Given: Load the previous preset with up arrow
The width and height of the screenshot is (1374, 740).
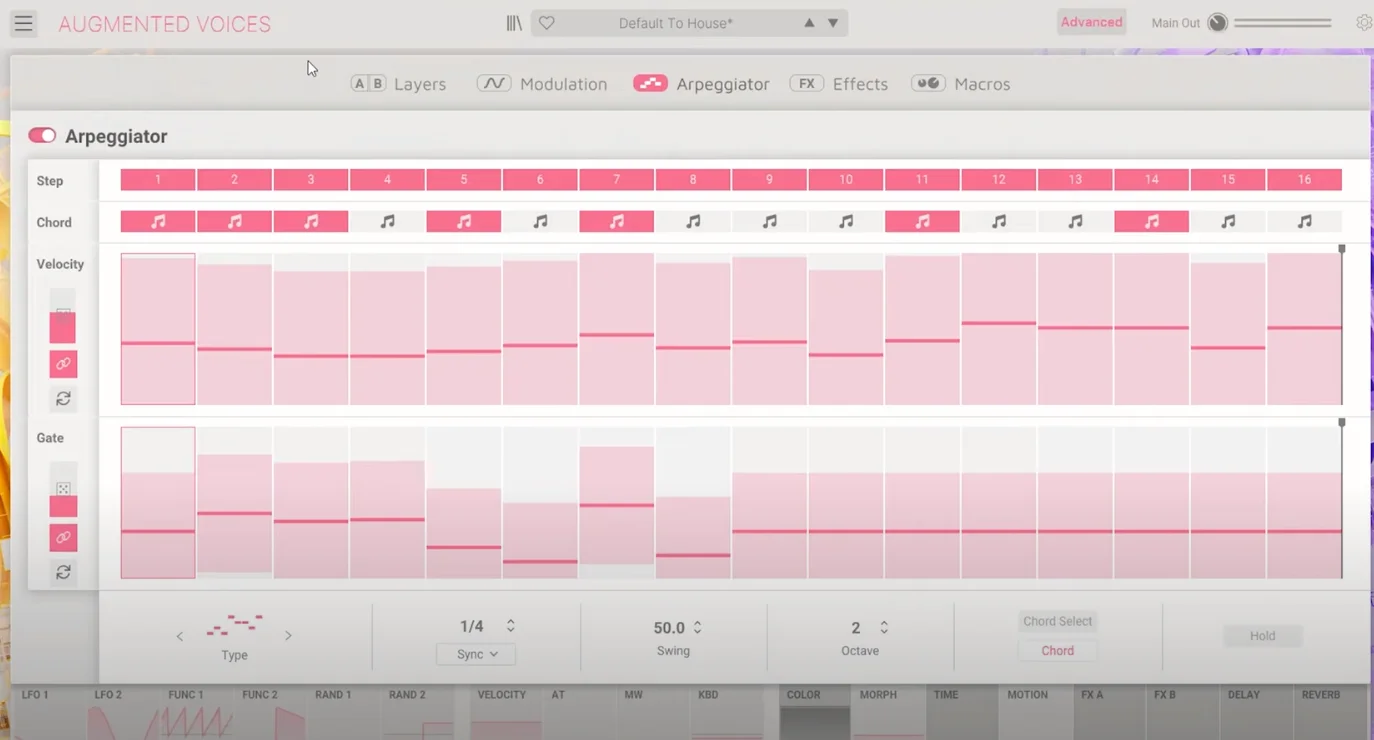Looking at the screenshot, I should (809, 23).
